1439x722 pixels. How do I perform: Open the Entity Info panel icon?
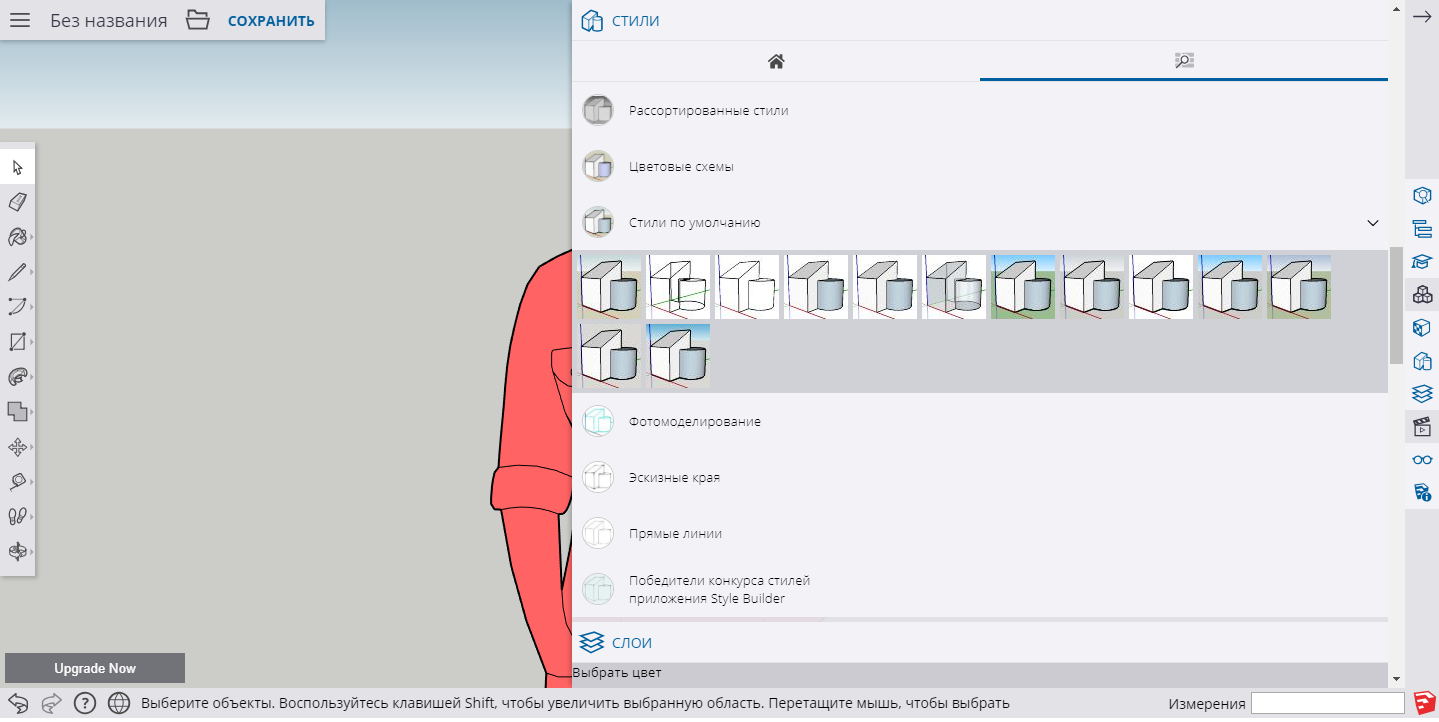(1422, 194)
